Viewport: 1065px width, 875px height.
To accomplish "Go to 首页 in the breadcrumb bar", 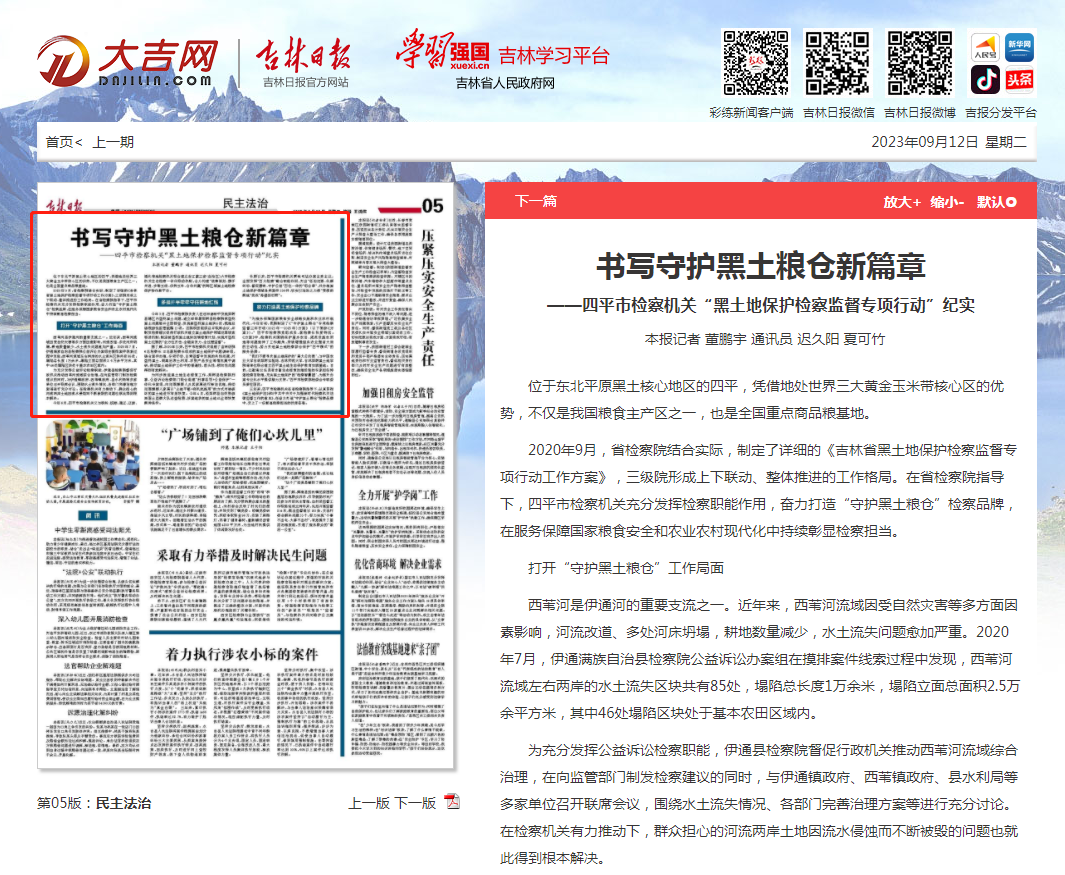I will pos(59,142).
